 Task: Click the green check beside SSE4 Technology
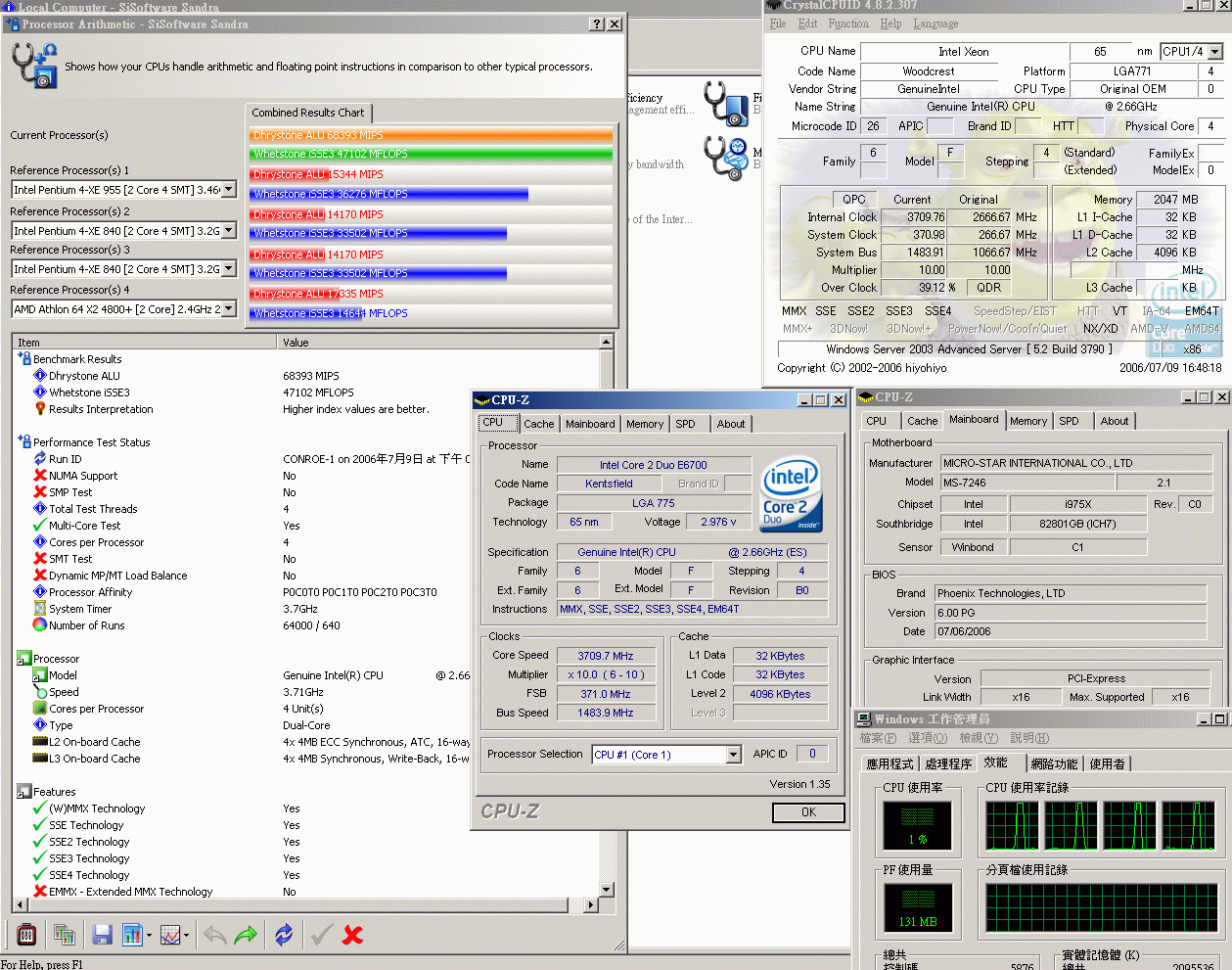40,875
